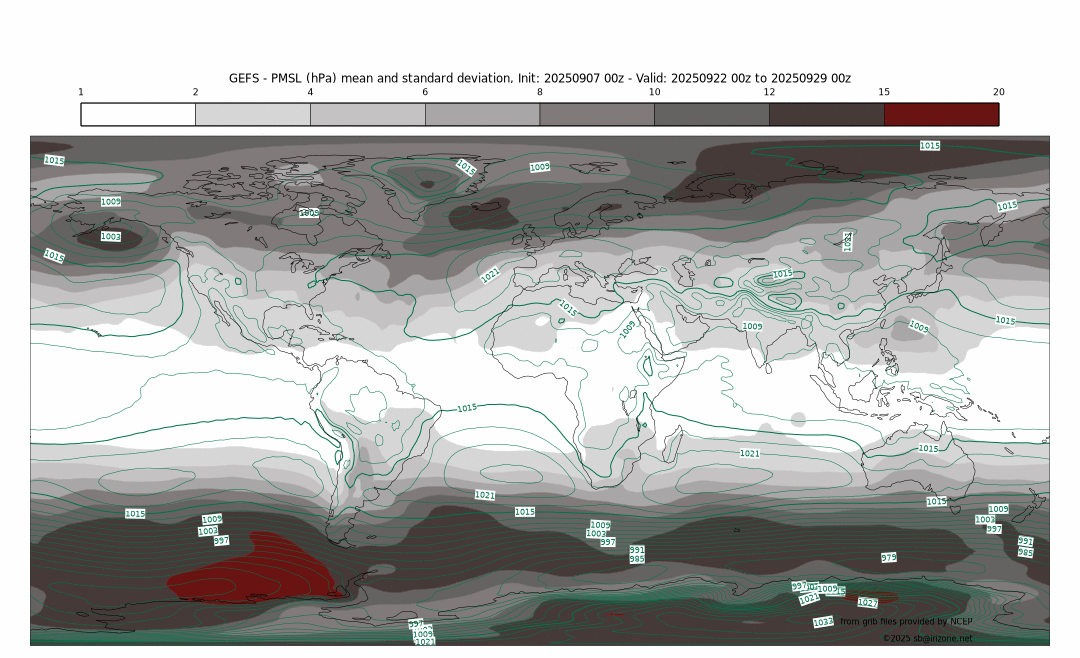Image resolution: width=1080 pixels, height=658 pixels.
Task: Select the 1009 label over India
Action: point(753,326)
